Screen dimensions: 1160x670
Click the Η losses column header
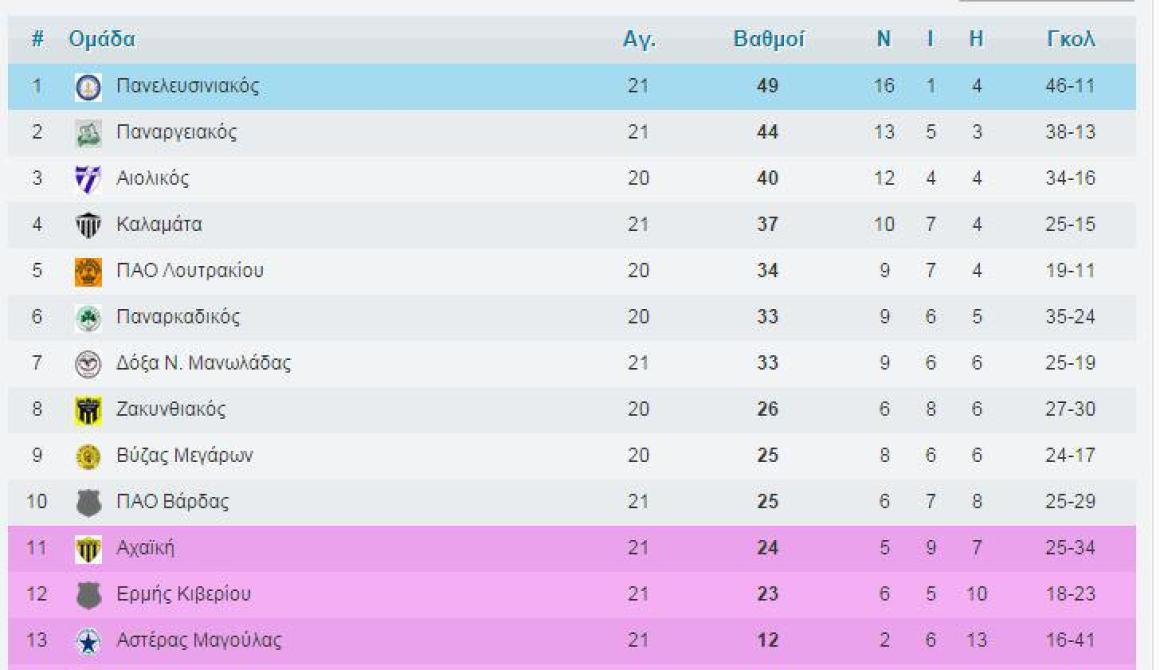coord(977,39)
